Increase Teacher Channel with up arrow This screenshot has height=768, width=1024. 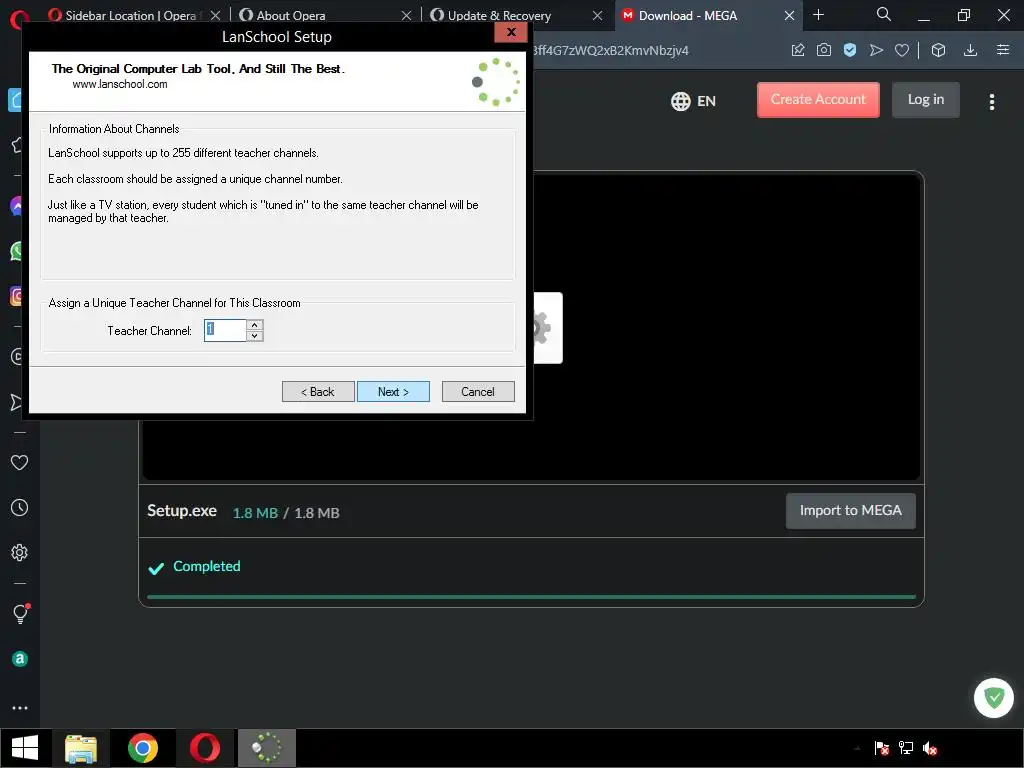[x=255, y=325]
